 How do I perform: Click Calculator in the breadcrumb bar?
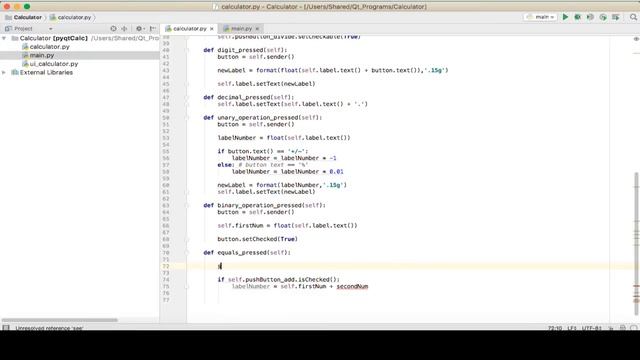point(28,17)
